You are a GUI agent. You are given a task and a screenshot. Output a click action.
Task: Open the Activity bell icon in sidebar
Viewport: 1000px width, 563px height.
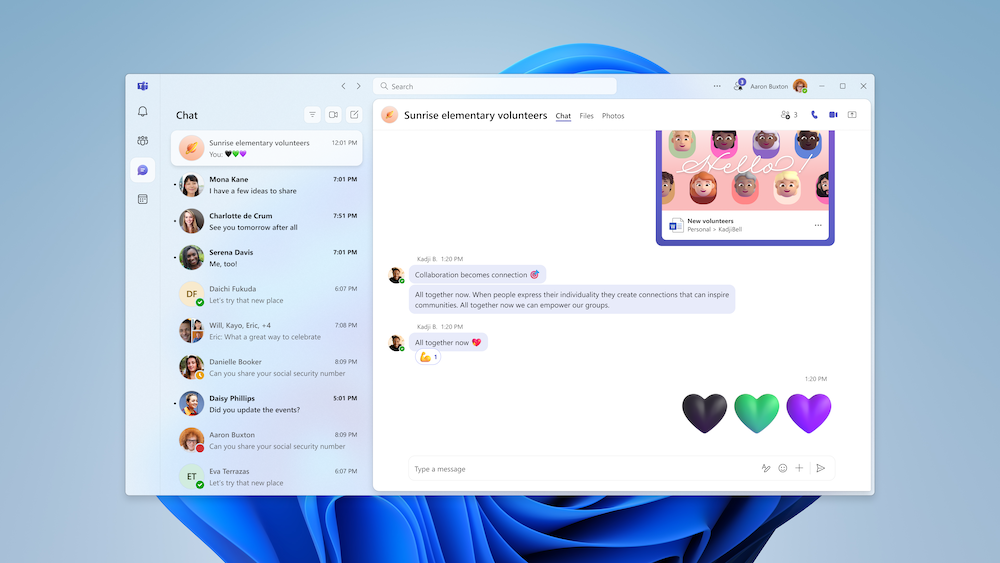coord(143,112)
